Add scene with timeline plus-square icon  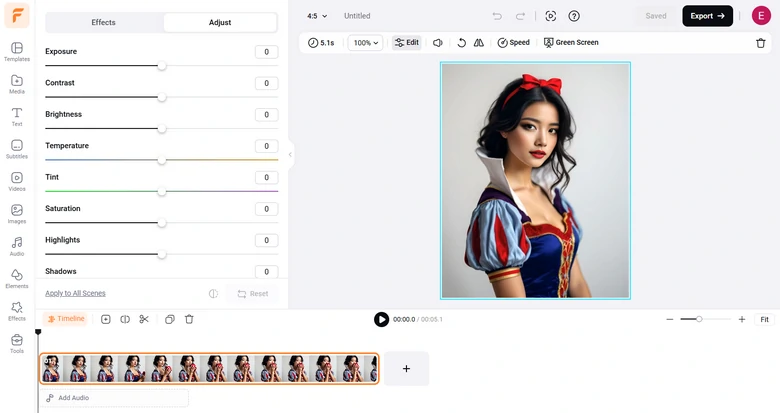tap(105, 319)
